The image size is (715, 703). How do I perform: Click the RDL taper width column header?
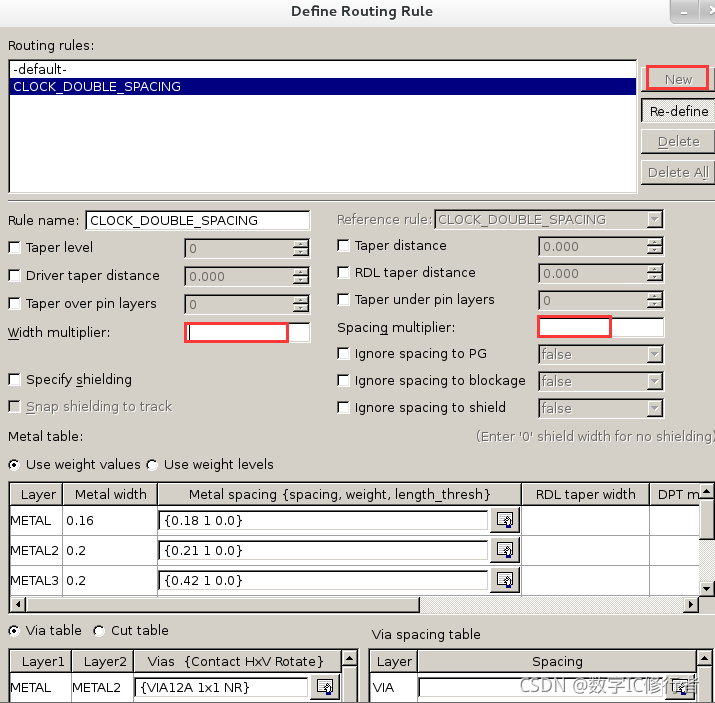click(x=585, y=494)
